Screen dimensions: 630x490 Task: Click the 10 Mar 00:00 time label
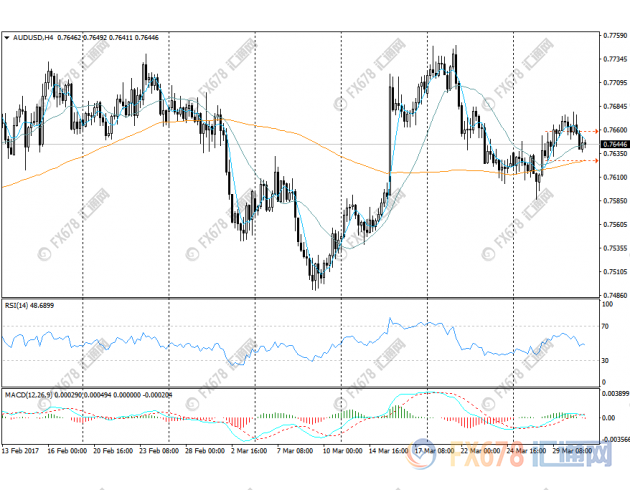(341, 451)
